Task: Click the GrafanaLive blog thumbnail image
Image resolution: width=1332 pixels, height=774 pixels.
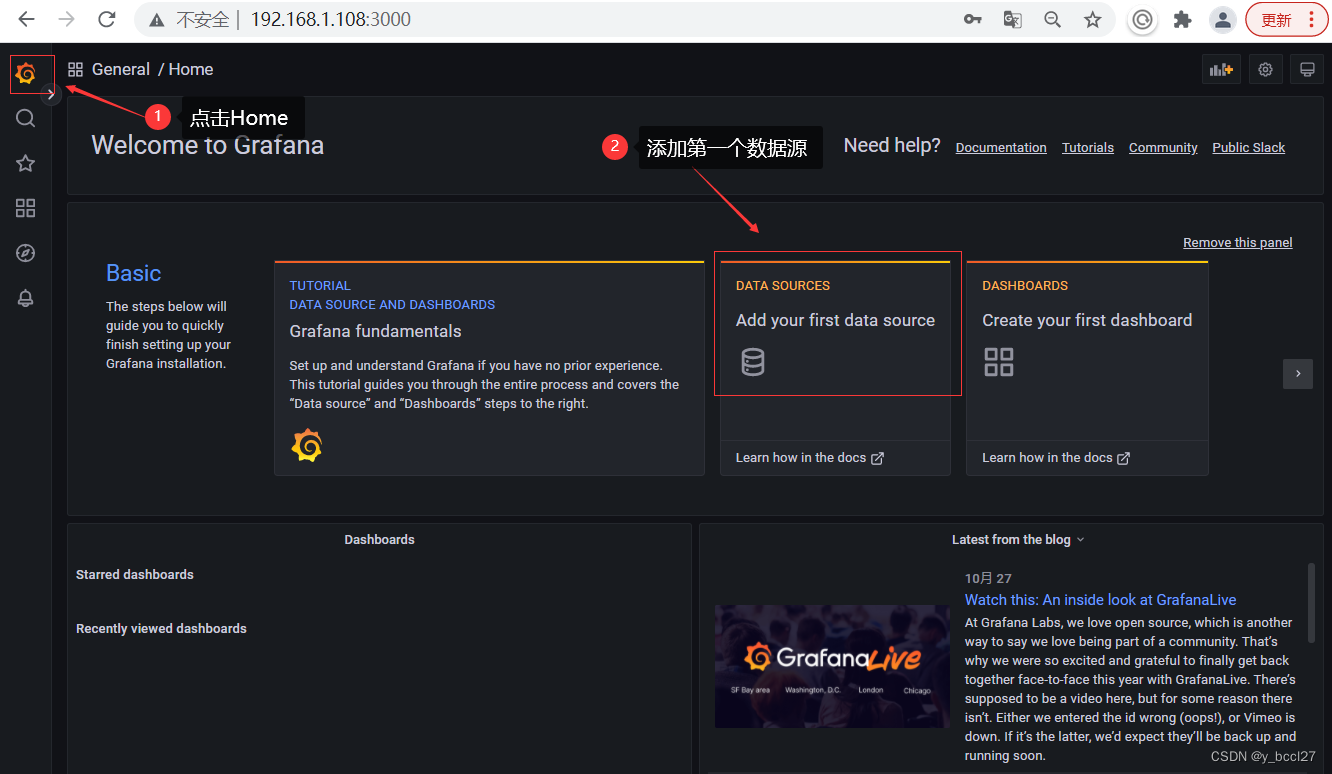Action: 832,666
